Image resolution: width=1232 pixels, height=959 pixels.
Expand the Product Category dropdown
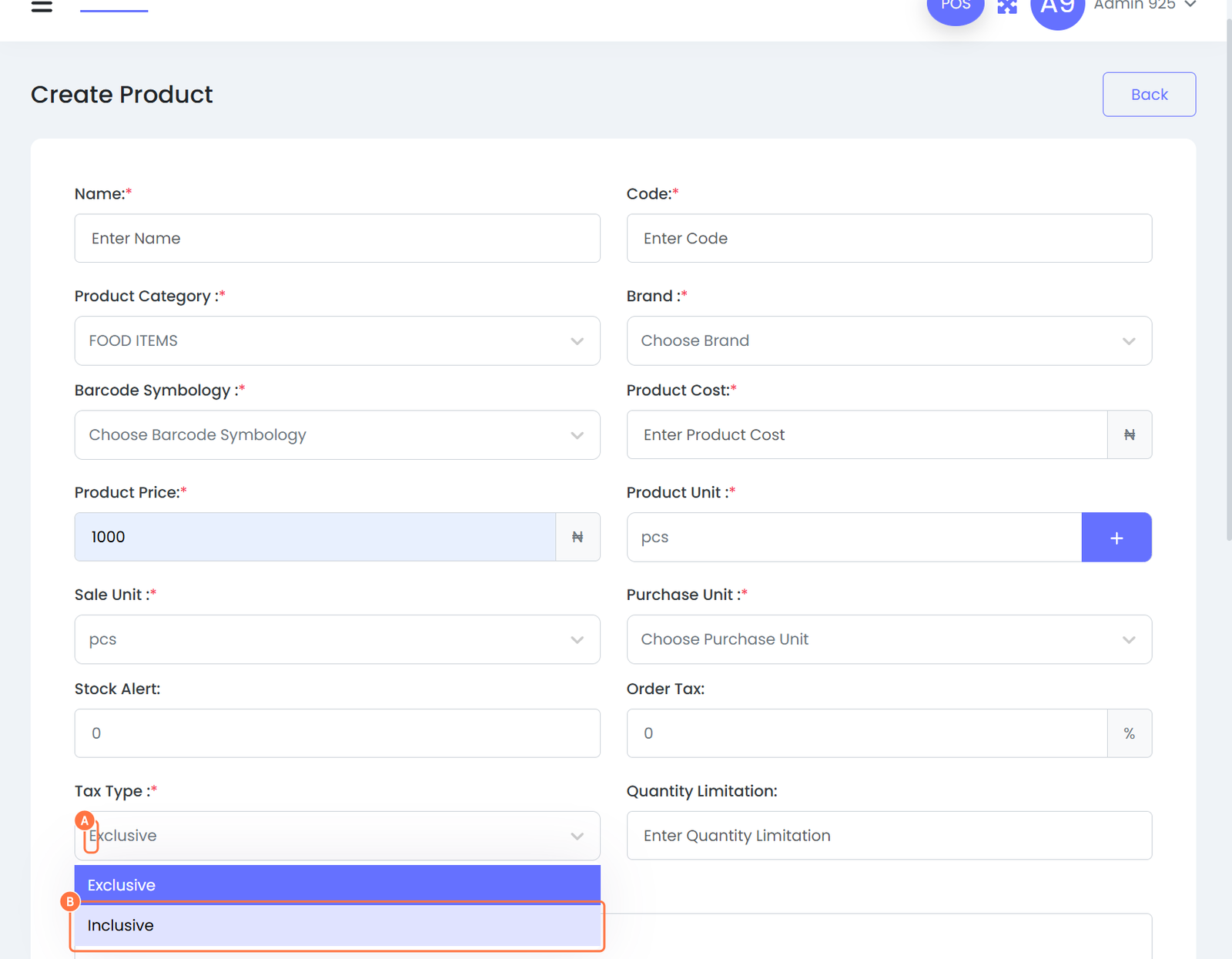click(x=337, y=340)
